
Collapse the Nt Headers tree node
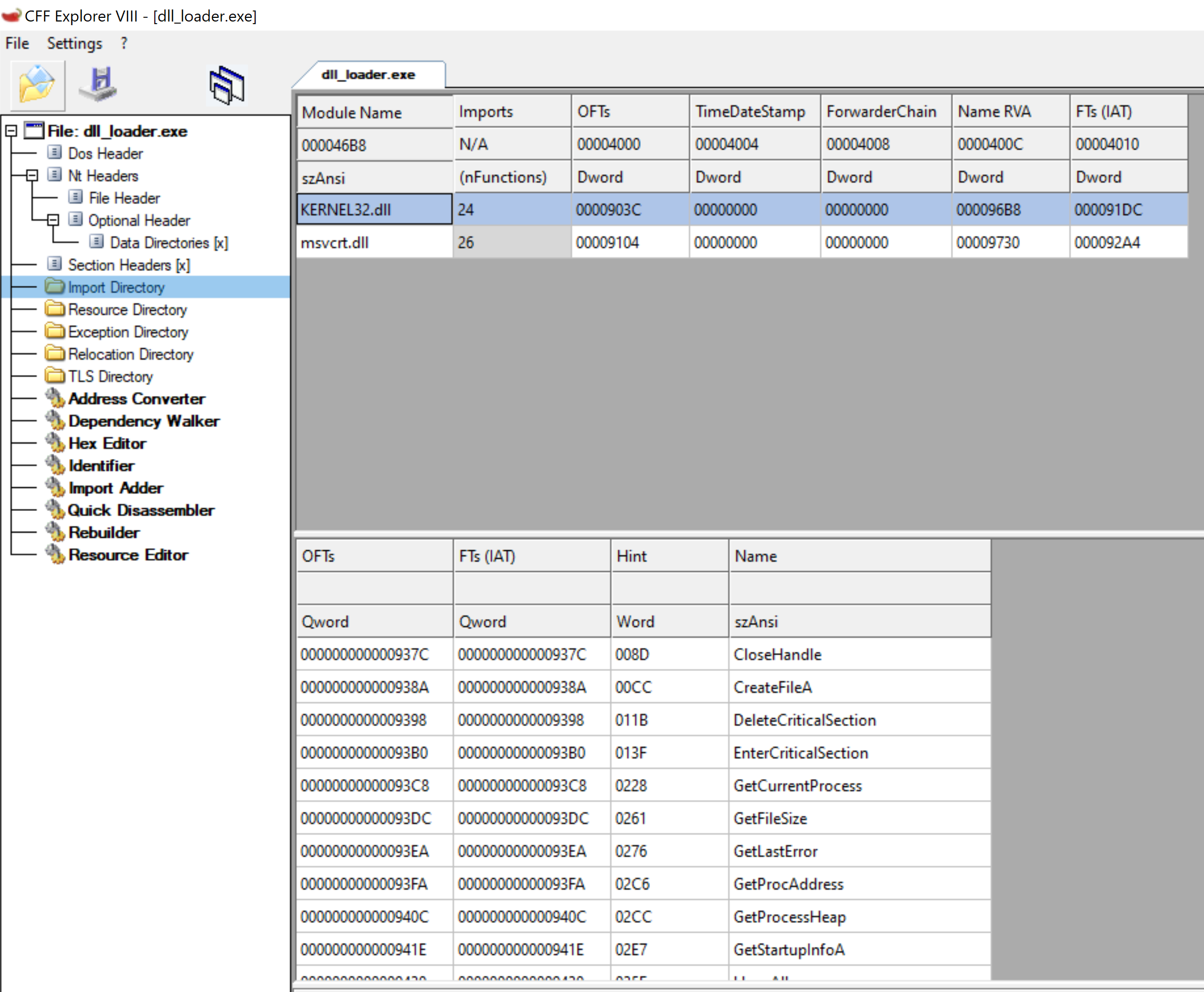pos(32,175)
